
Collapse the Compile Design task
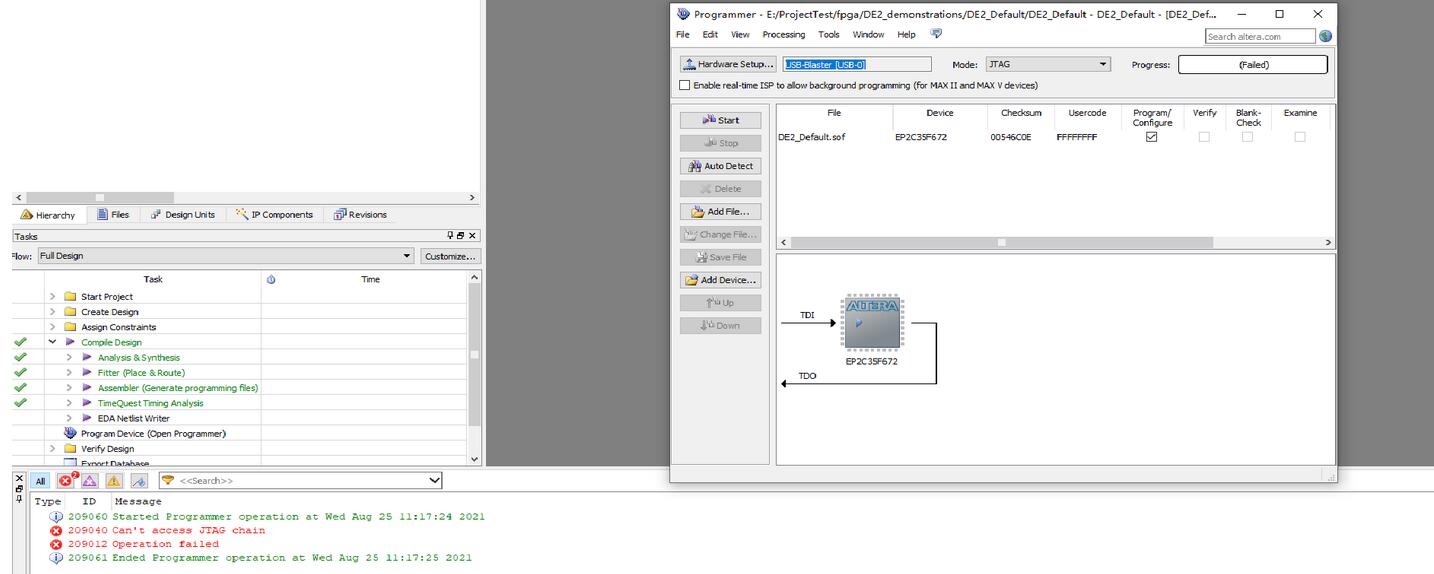coord(53,342)
